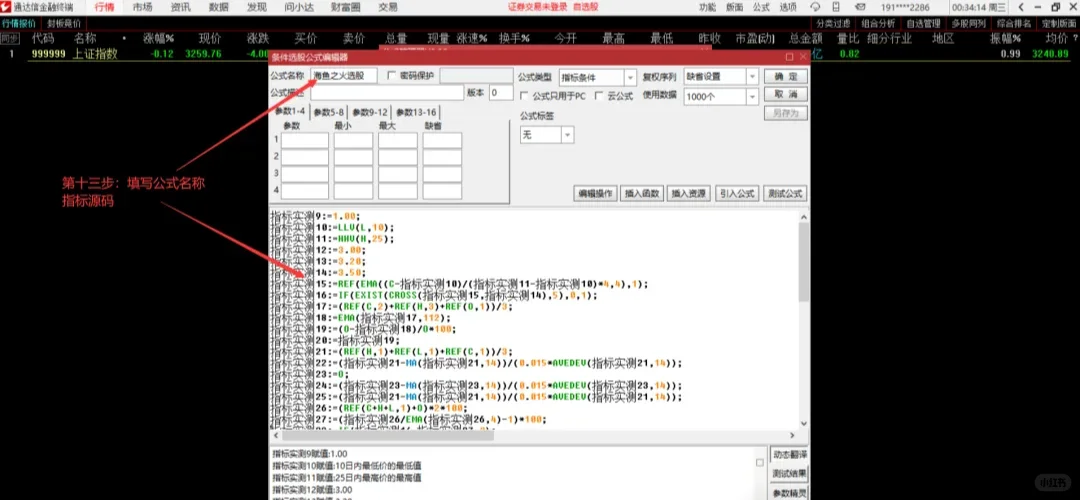Viewport: 1080px width, 500px height.
Task: Click the right arrow of horizontal scrollbar
Action: point(793,435)
